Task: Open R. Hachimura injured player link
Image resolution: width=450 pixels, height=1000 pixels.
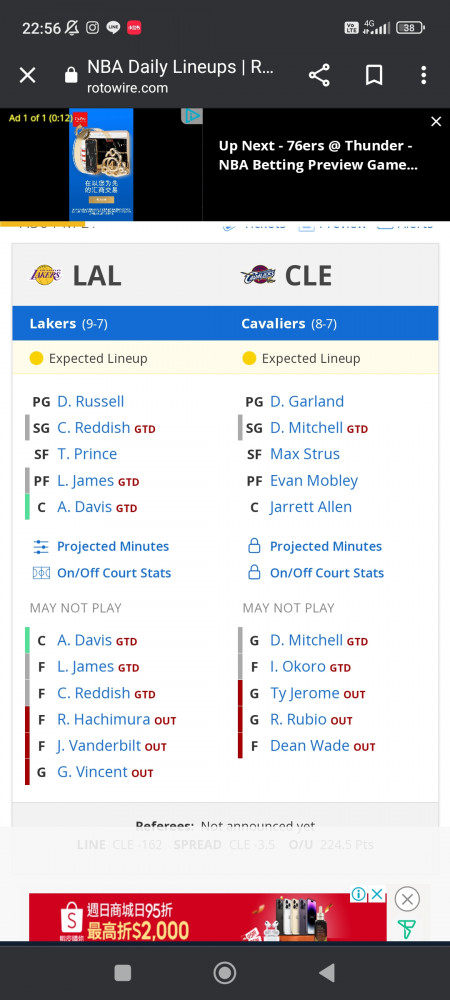Action: point(103,720)
